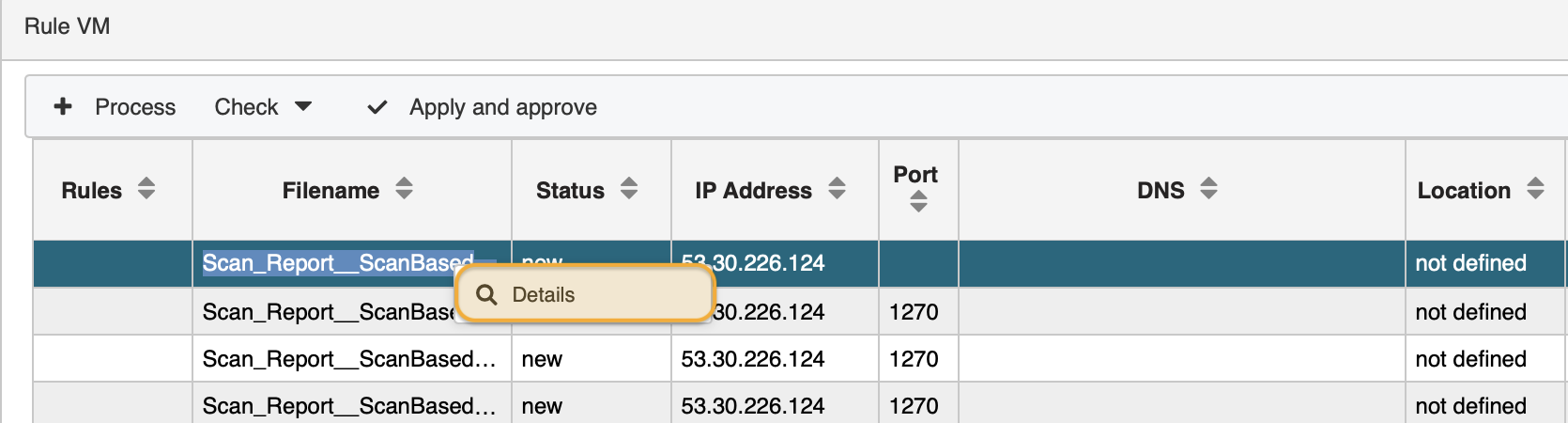Sort the table by Location
The height and width of the screenshot is (423, 1568).
[x=1535, y=189]
